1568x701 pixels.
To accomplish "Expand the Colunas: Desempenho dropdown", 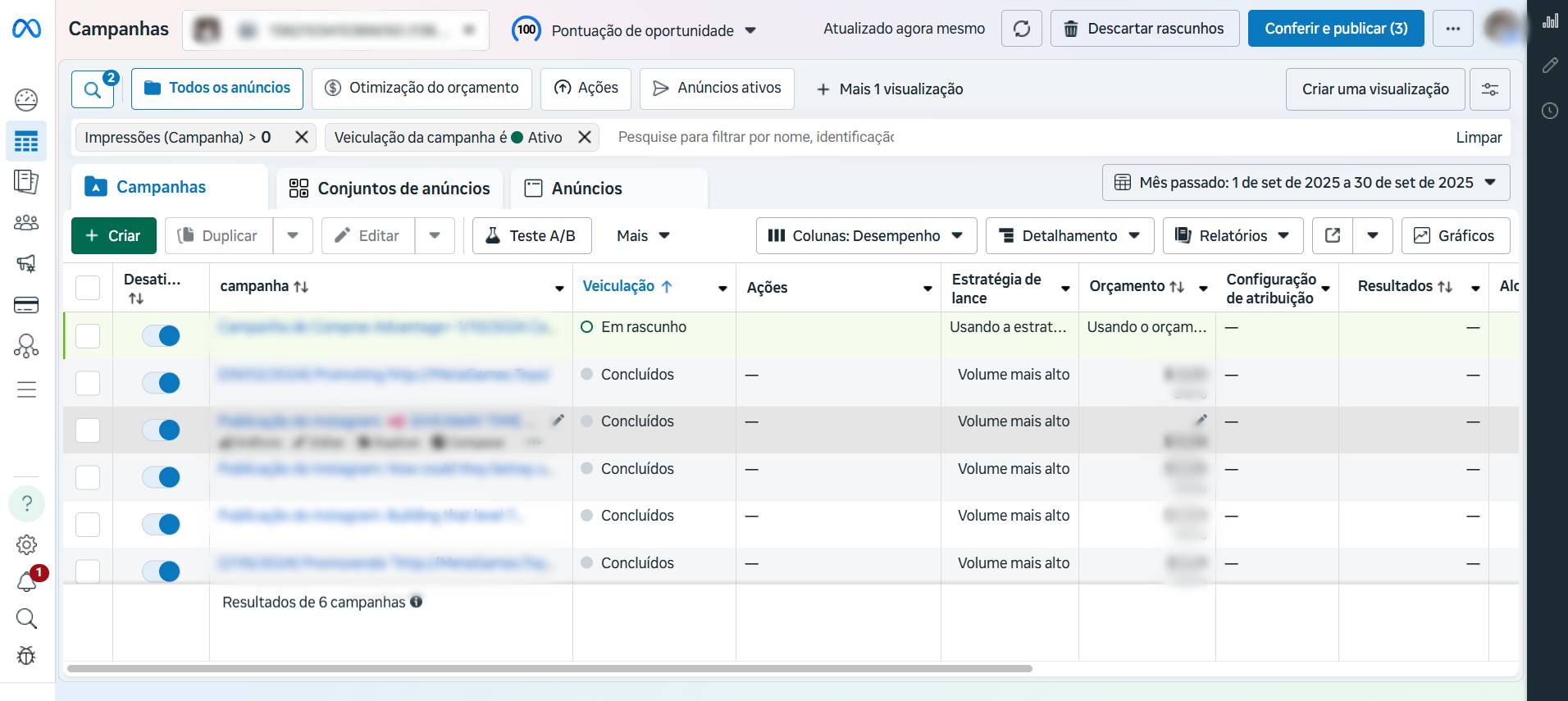I will (x=866, y=236).
